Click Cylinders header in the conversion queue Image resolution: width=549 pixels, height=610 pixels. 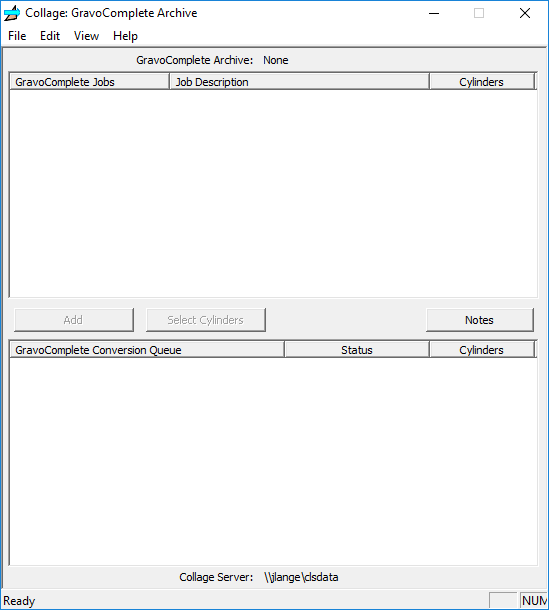[482, 350]
